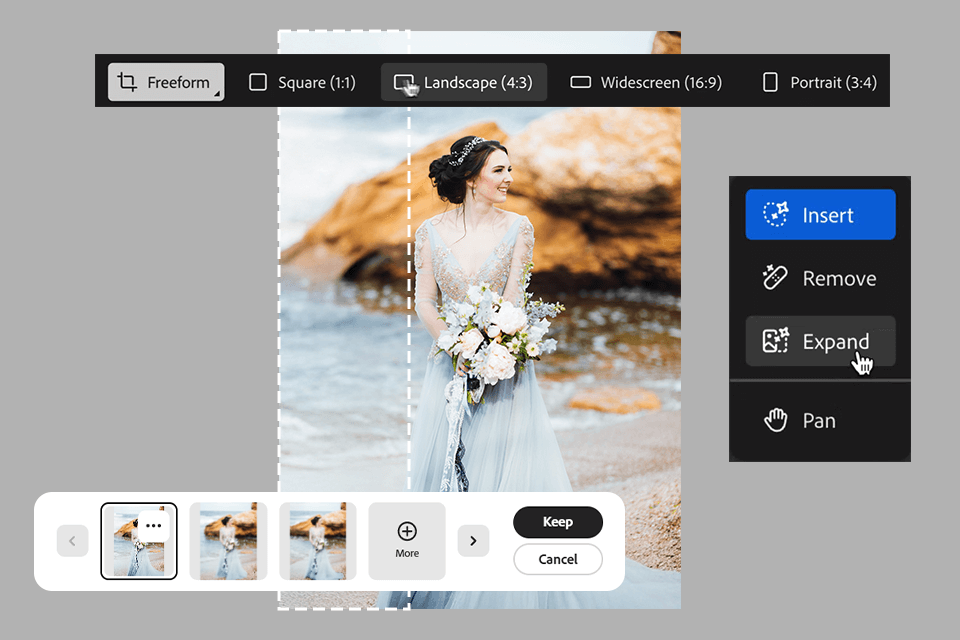Screen dimensions: 960x640
Task: Activate the Insert tool
Action: pyautogui.click(x=820, y=214)
